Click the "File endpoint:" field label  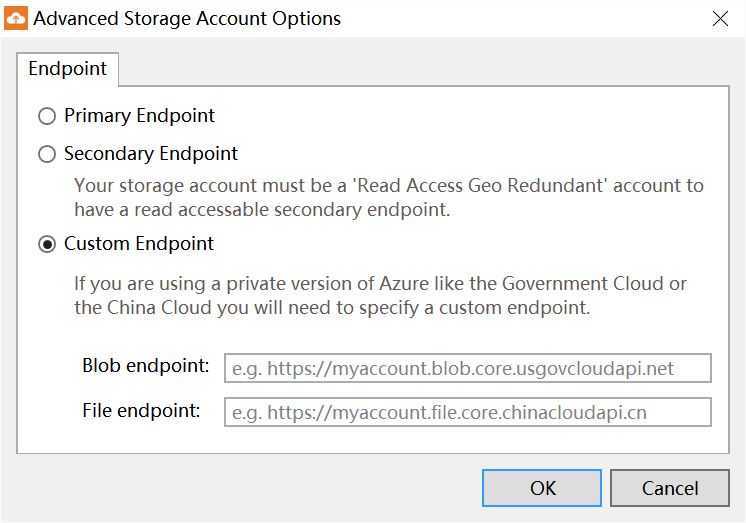[x=141, y=410]
